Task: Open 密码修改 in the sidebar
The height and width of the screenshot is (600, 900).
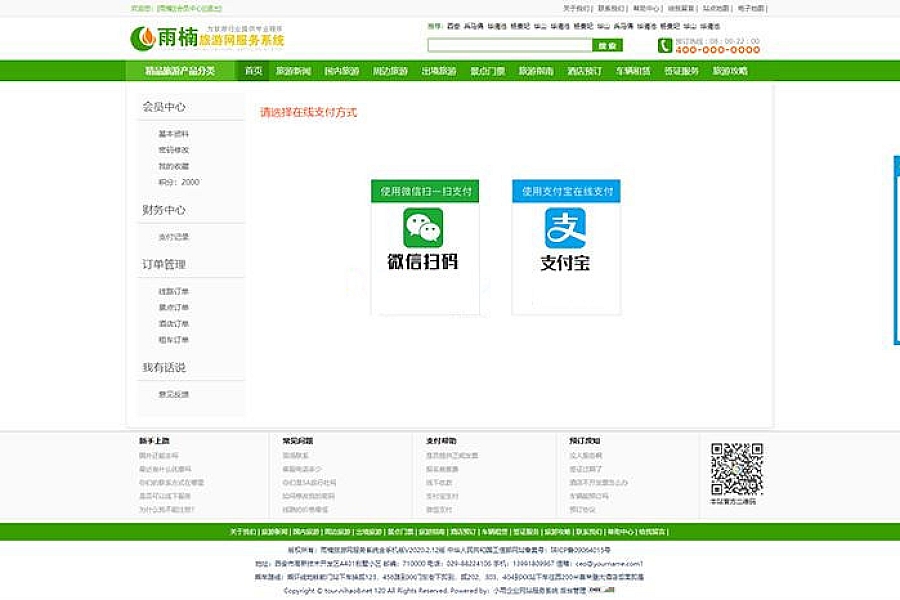Action: point(173,150)
